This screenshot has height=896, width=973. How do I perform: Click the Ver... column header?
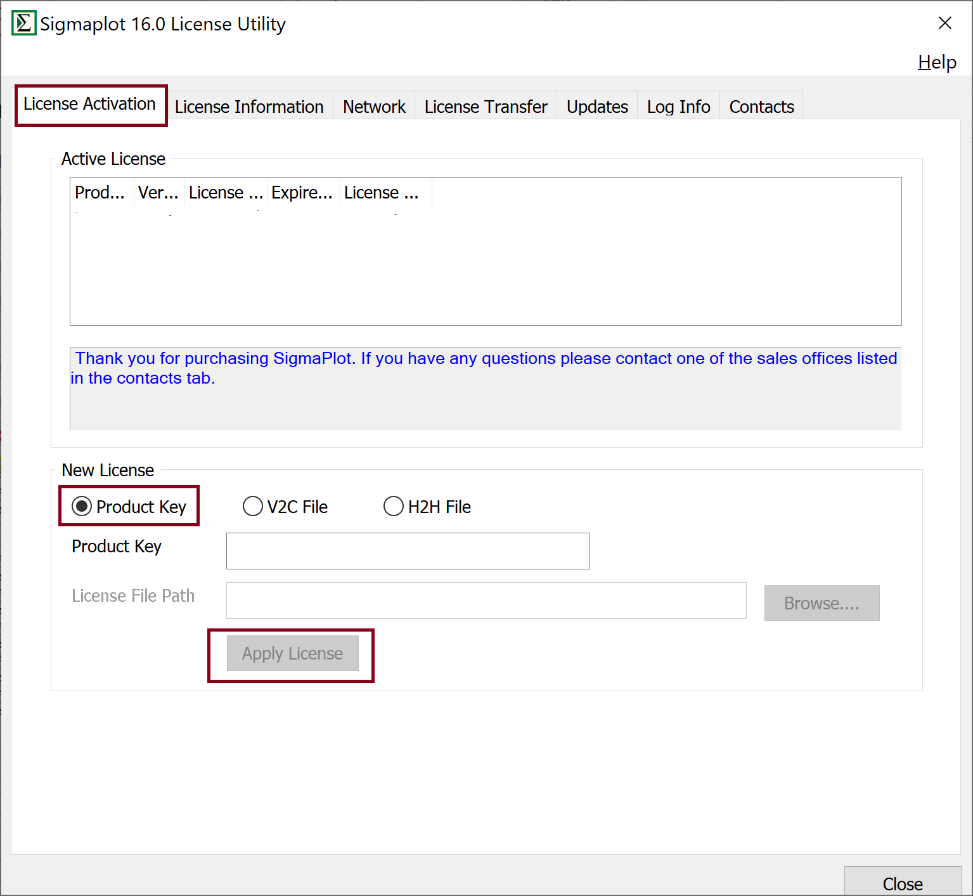(159, 192)
